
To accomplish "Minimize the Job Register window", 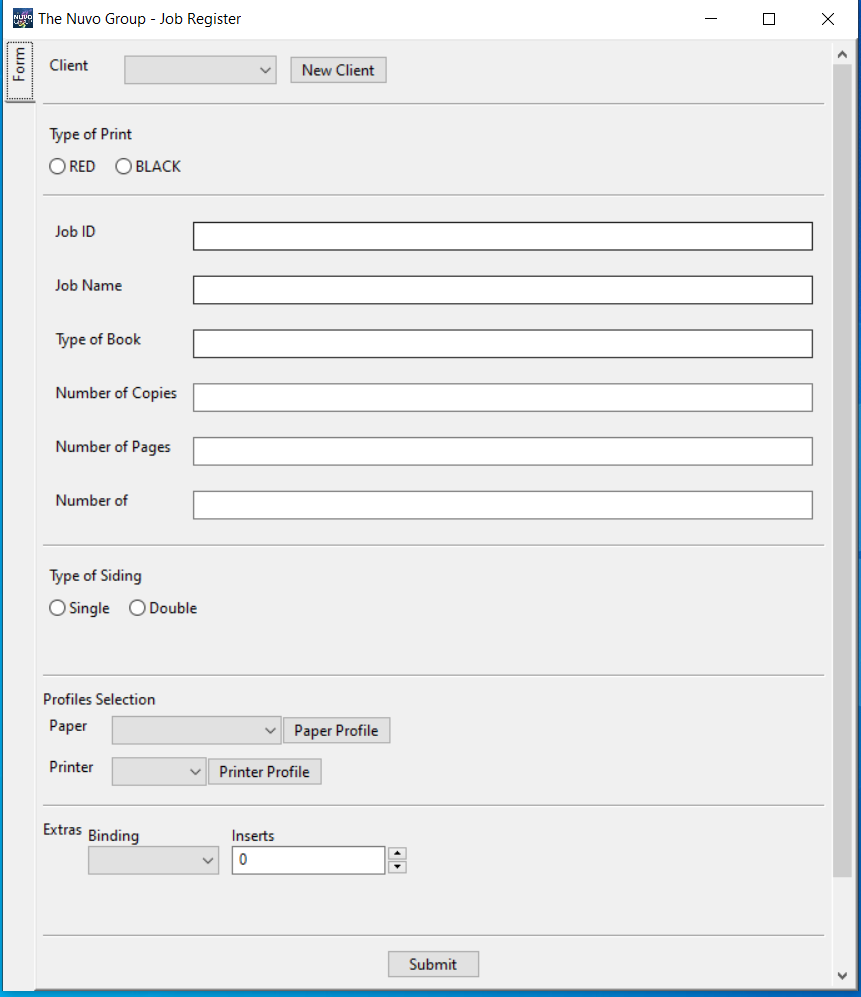I will [x=711, y=19].
